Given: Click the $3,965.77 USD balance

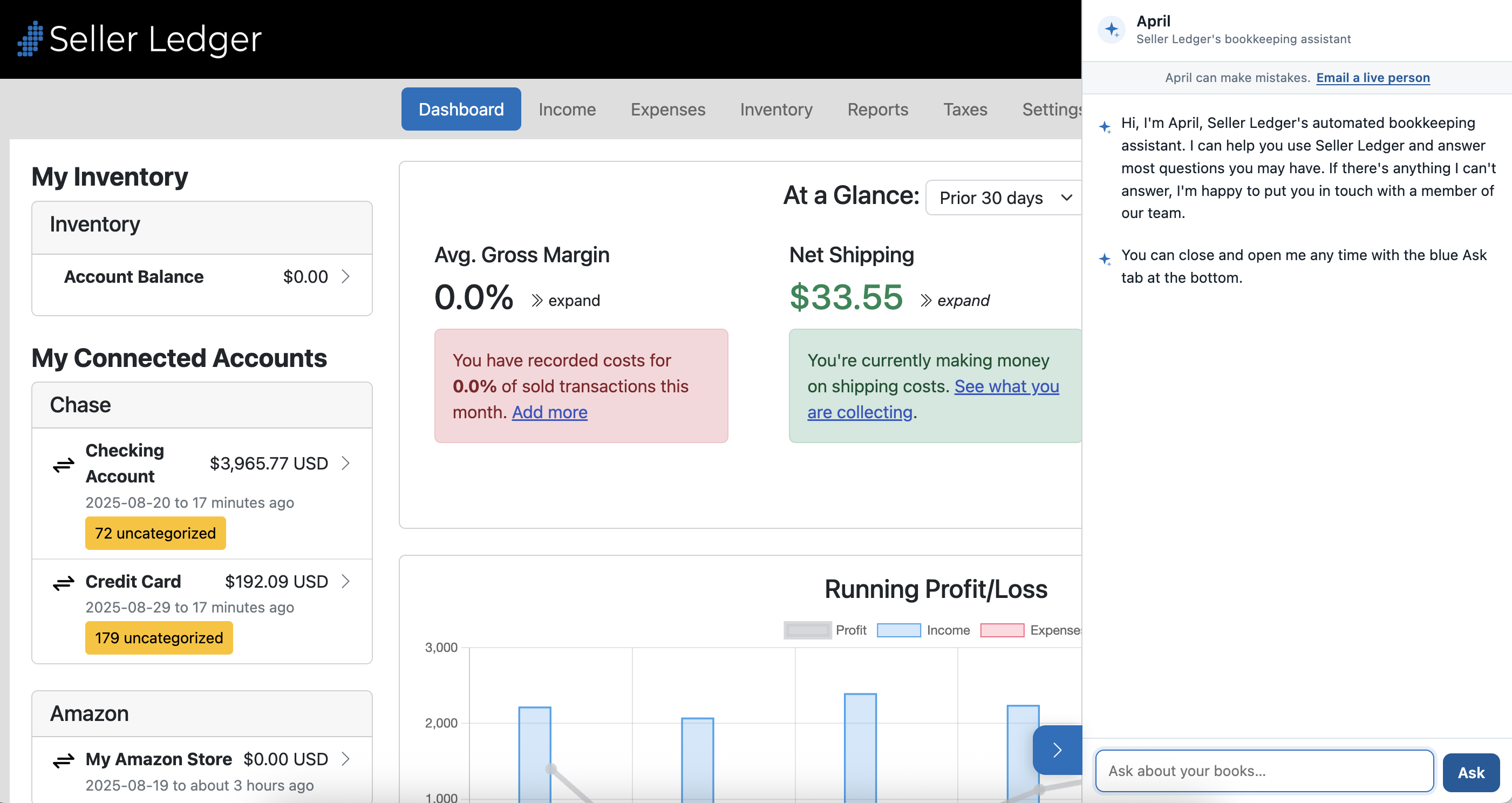Looking at the screenshot, I should click(x=269, y=463).
